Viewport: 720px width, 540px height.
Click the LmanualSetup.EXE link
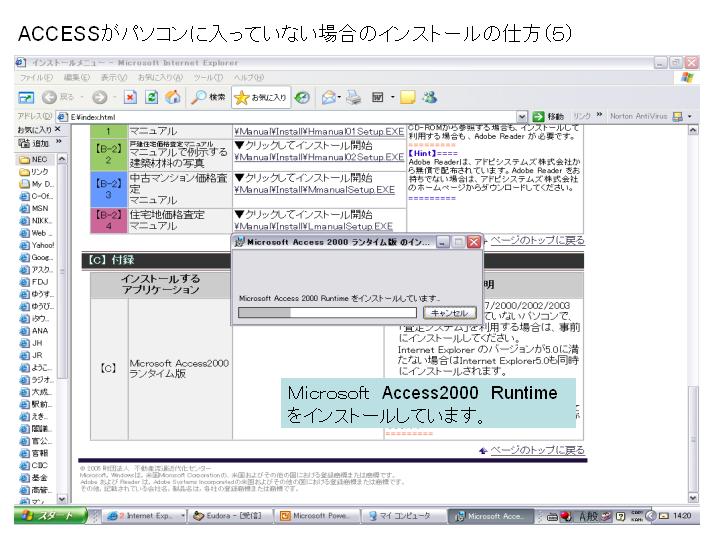pos(314,226)
